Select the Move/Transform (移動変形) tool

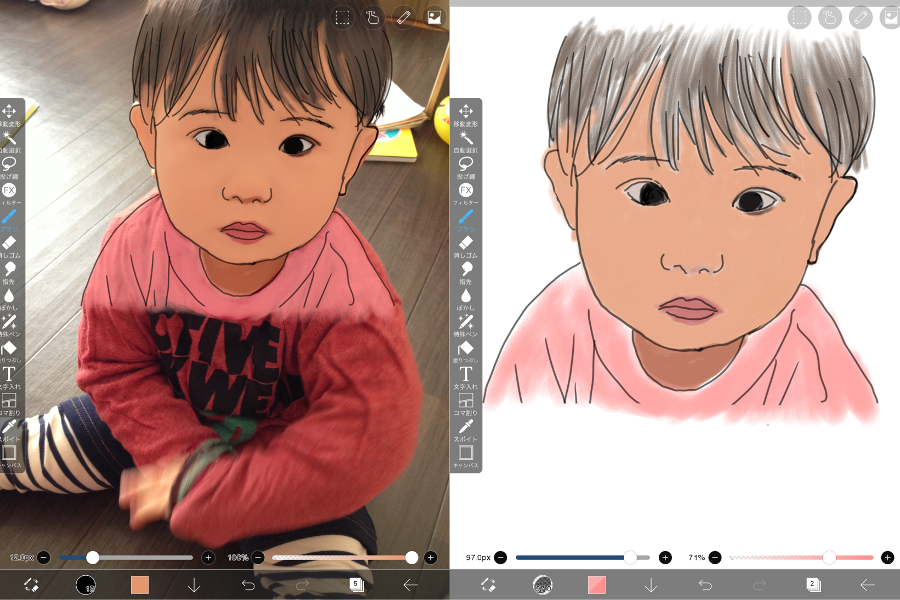pos(466,110)
